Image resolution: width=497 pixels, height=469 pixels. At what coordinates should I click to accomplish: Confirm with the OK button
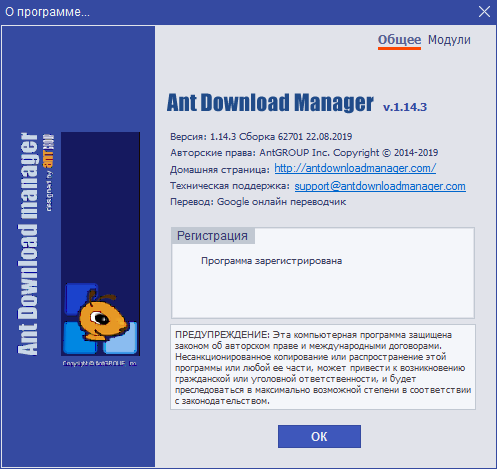(x=319, y=436)
